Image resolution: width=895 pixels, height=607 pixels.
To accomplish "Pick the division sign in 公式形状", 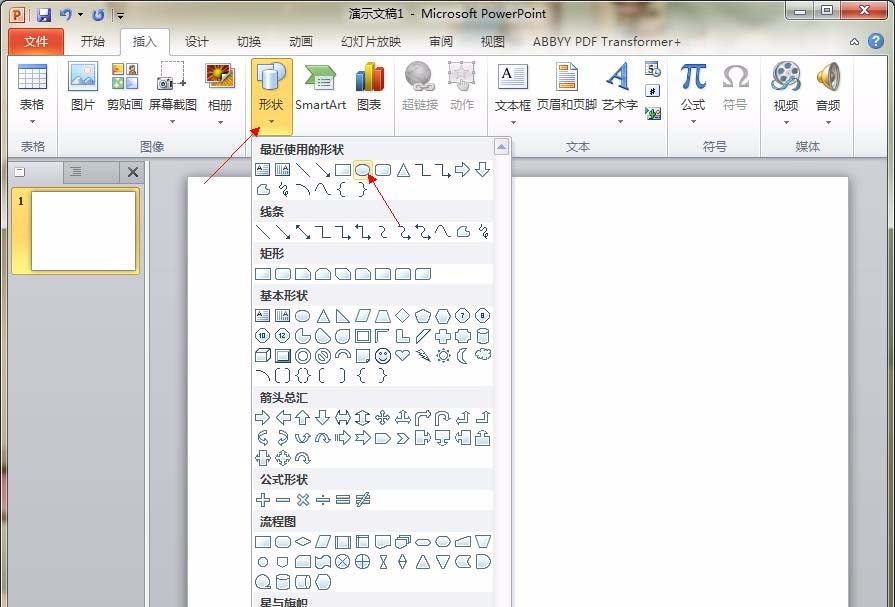I will click(322, 500).
